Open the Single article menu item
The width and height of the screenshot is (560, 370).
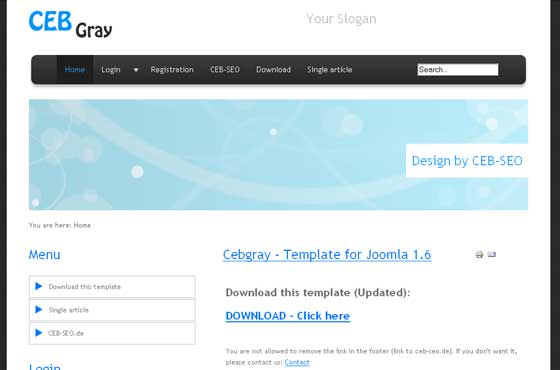coord(330,69)
